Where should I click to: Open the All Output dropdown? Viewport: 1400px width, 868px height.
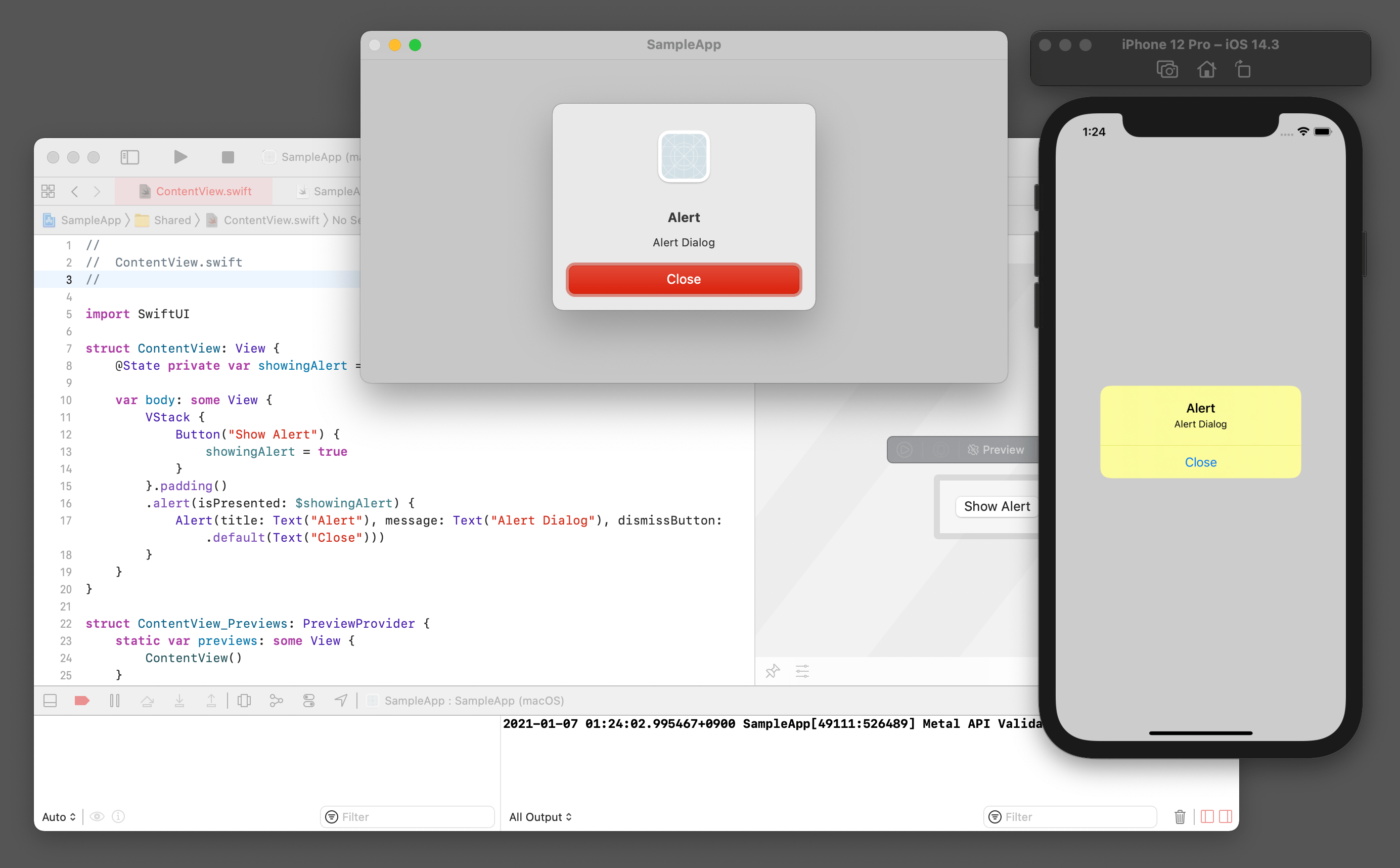(540, 816)
